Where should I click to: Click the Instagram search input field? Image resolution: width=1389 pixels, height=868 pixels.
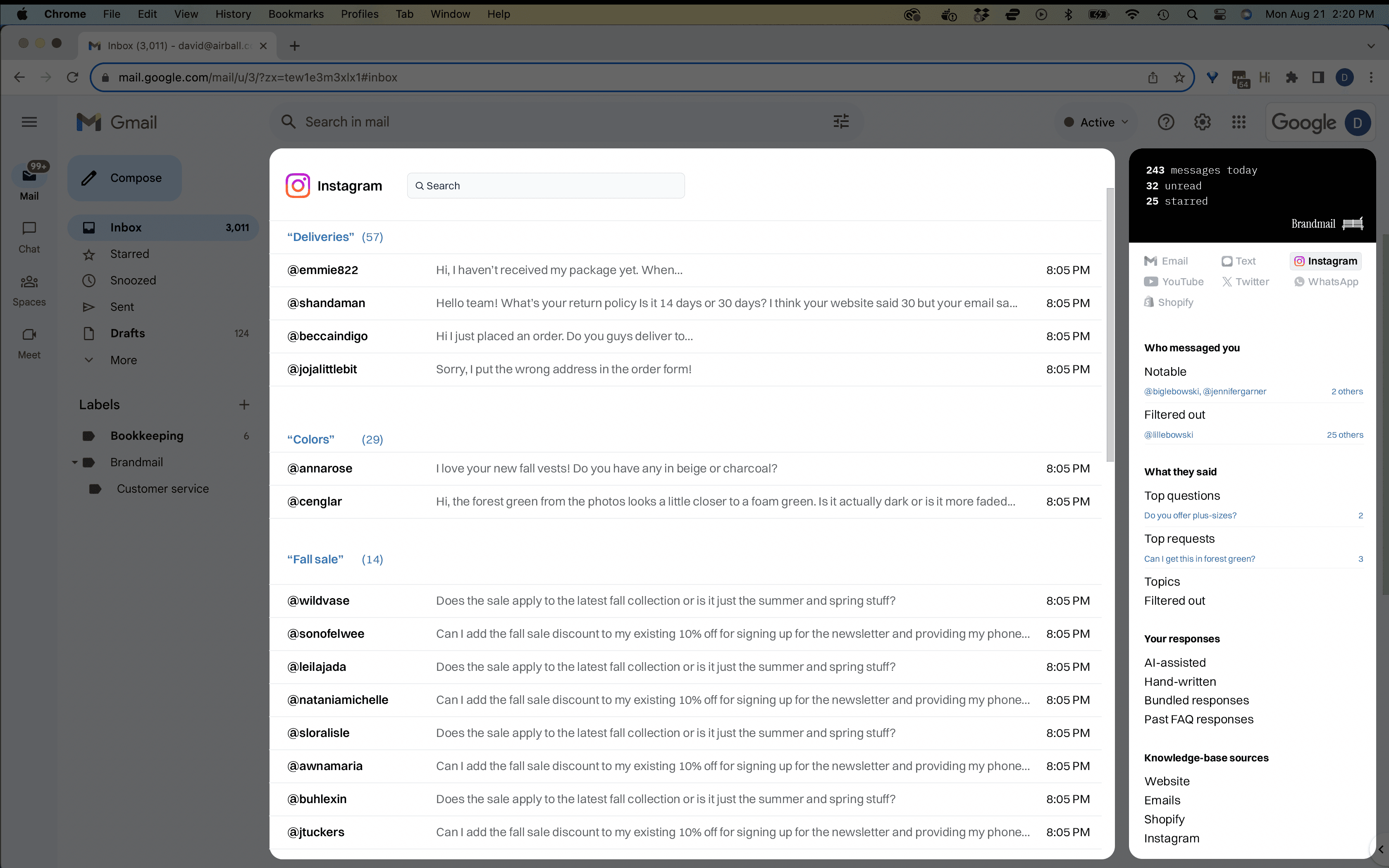click(546, 185)
